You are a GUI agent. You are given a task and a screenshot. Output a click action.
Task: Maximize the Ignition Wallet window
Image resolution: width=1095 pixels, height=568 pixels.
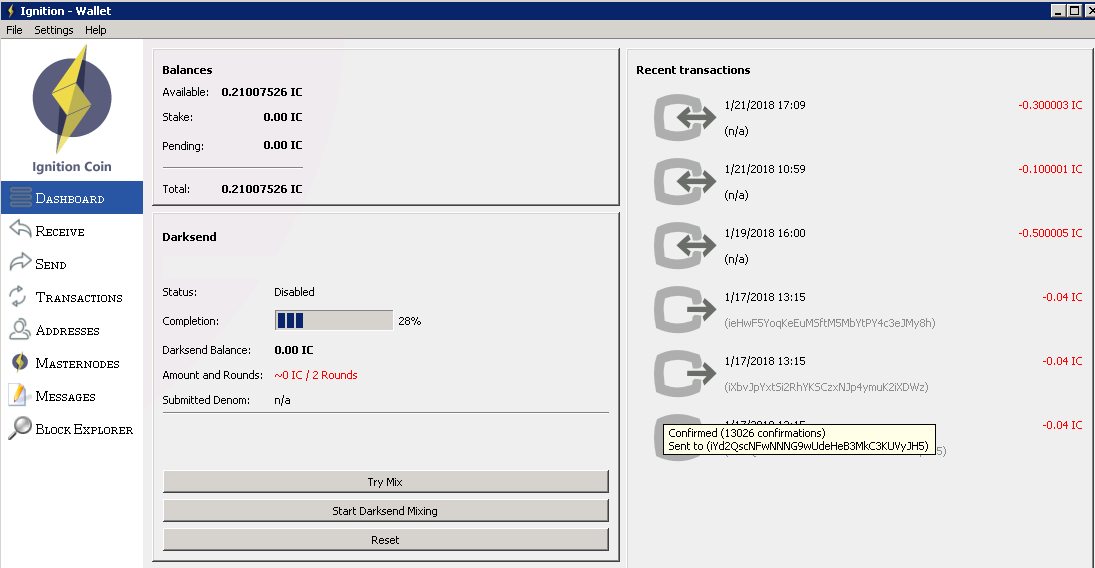pyautogui.click(x=1074, y=10)
